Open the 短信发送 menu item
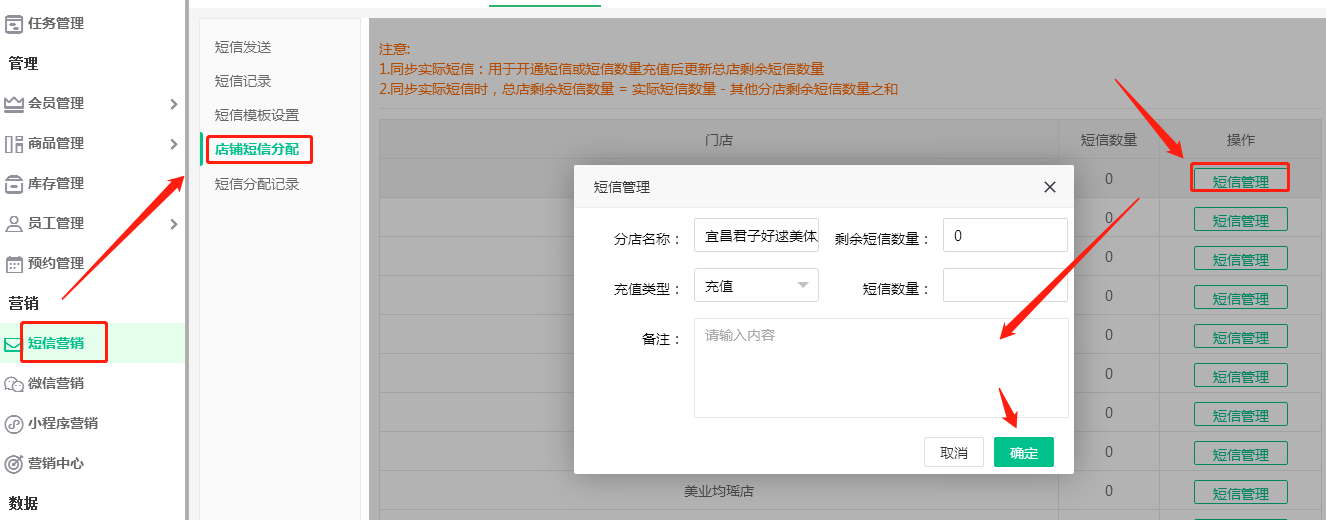Viewport: 1326px width, 520px height. (x=243, y=47)
